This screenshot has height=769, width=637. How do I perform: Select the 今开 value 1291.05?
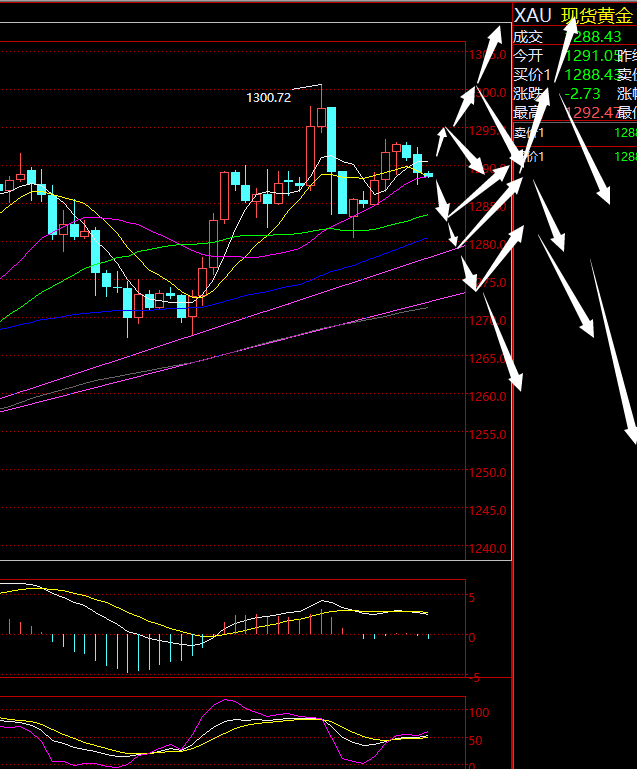click(x=592, y=56)
